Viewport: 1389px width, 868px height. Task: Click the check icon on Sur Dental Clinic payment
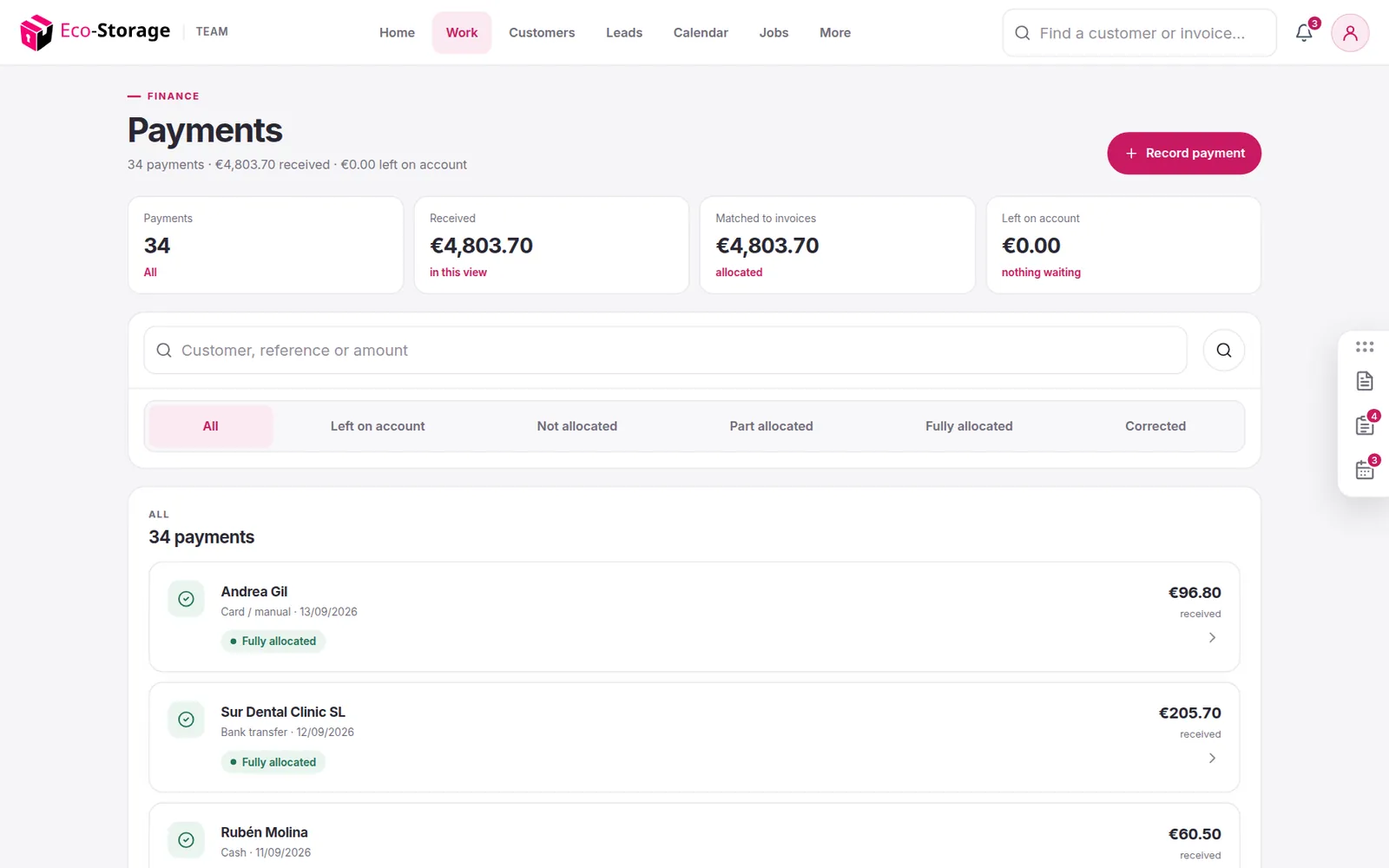click(x=186, y=720)
